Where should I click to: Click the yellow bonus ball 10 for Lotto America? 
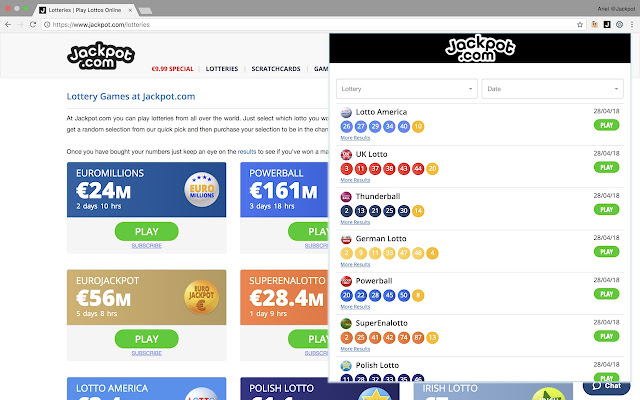pyautogui.click(x=418, y=127)
